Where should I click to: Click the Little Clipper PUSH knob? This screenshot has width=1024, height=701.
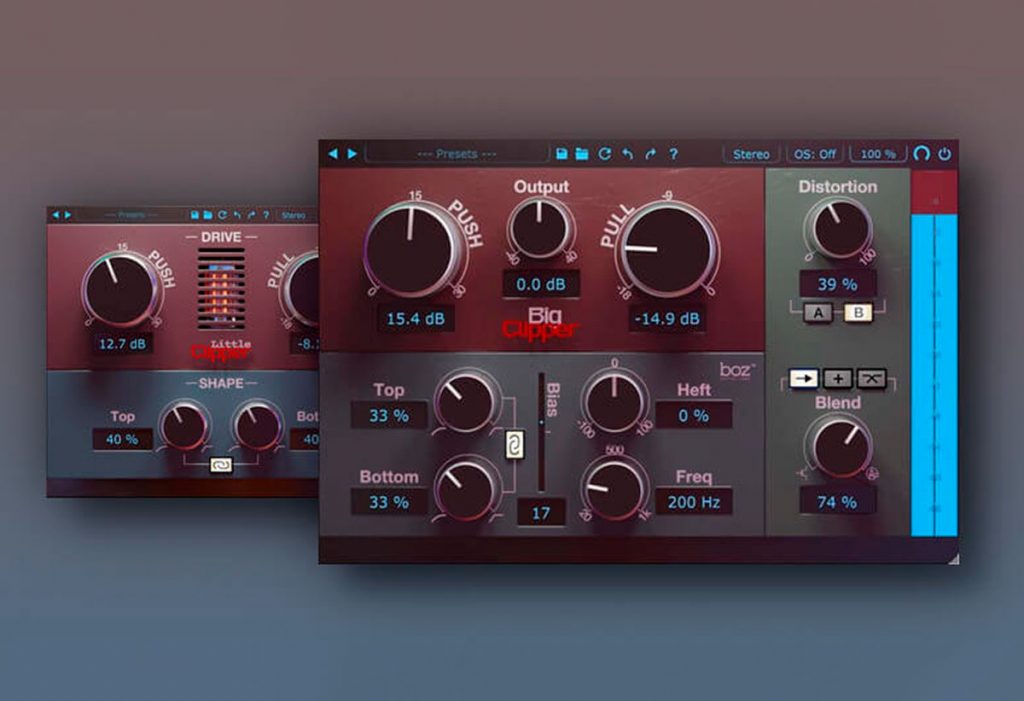click(x=121, y=289)
